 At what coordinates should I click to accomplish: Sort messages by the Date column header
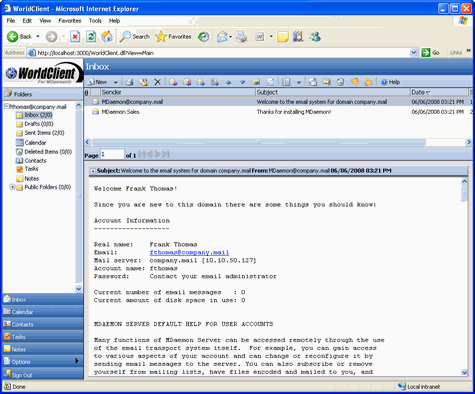tap(439, 92)
